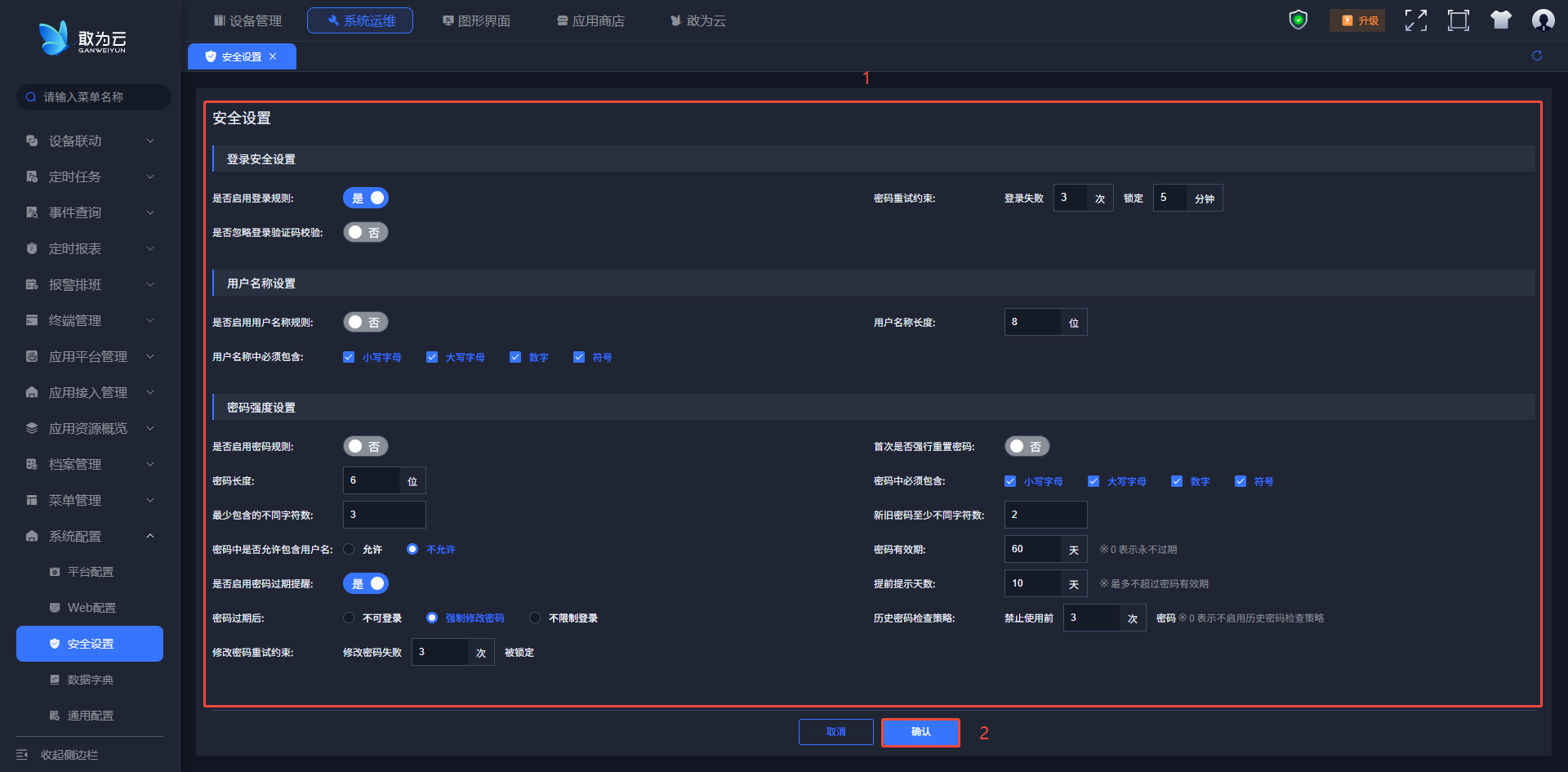The image size is (1568, 772).
Task: Click the shield security icon in header
Action: click(1298, 20)
